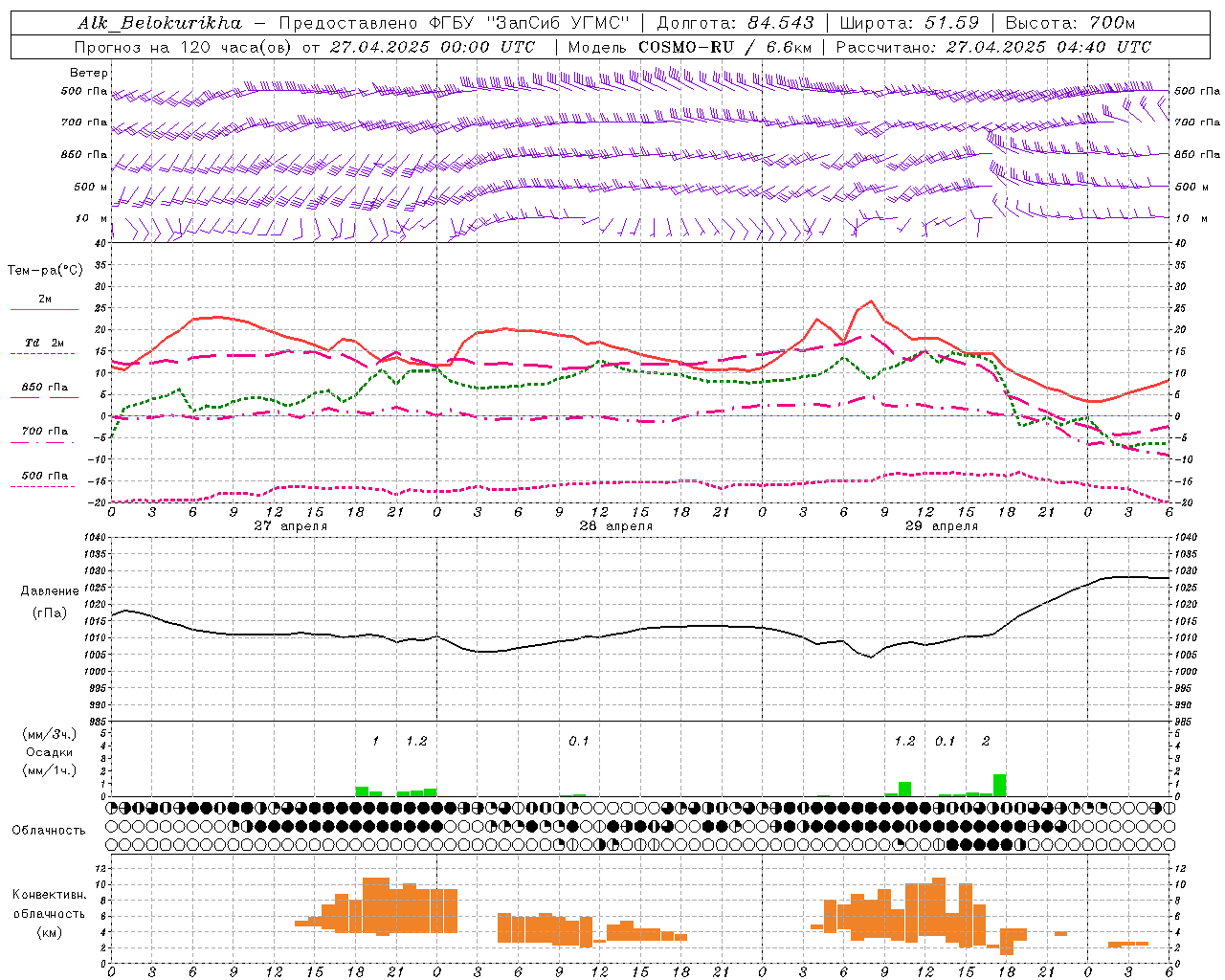Click the Давление pressure chart label

click(50, 591)
